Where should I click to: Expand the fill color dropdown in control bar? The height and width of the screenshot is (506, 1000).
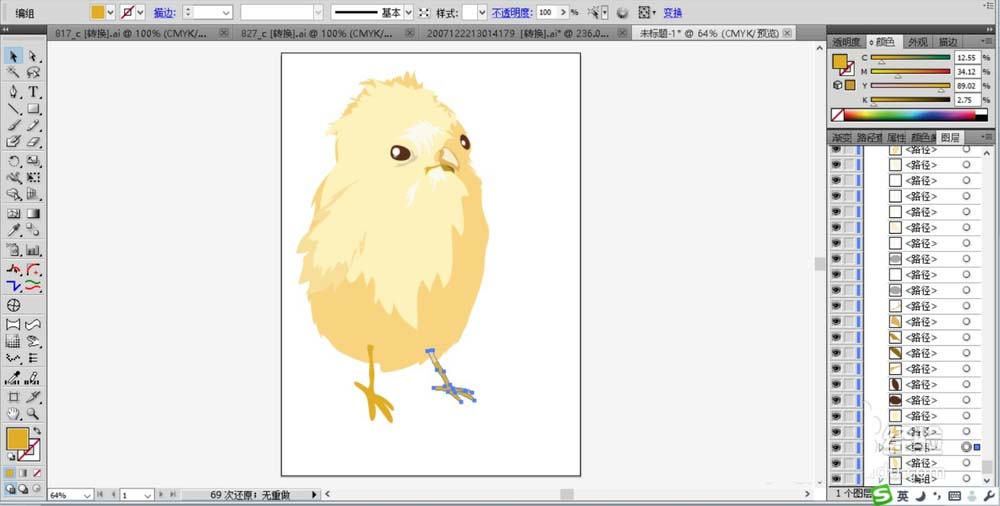112,13
